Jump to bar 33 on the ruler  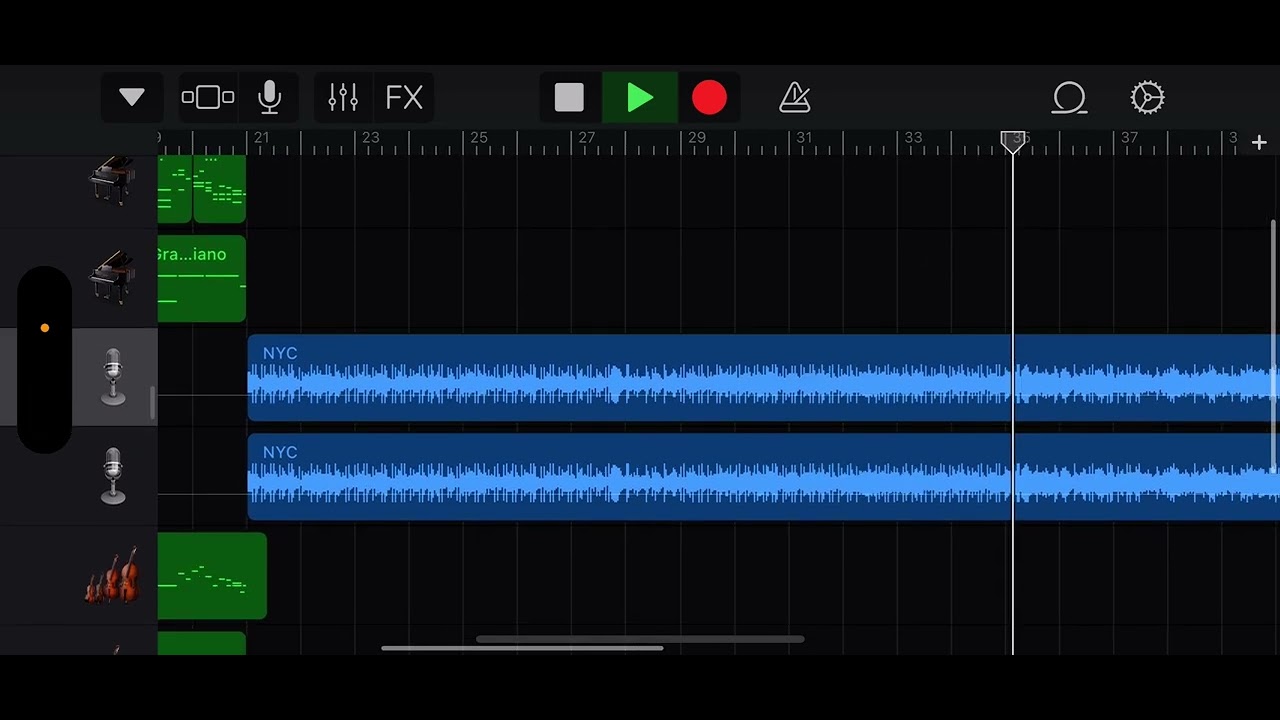tap(914, 138)
